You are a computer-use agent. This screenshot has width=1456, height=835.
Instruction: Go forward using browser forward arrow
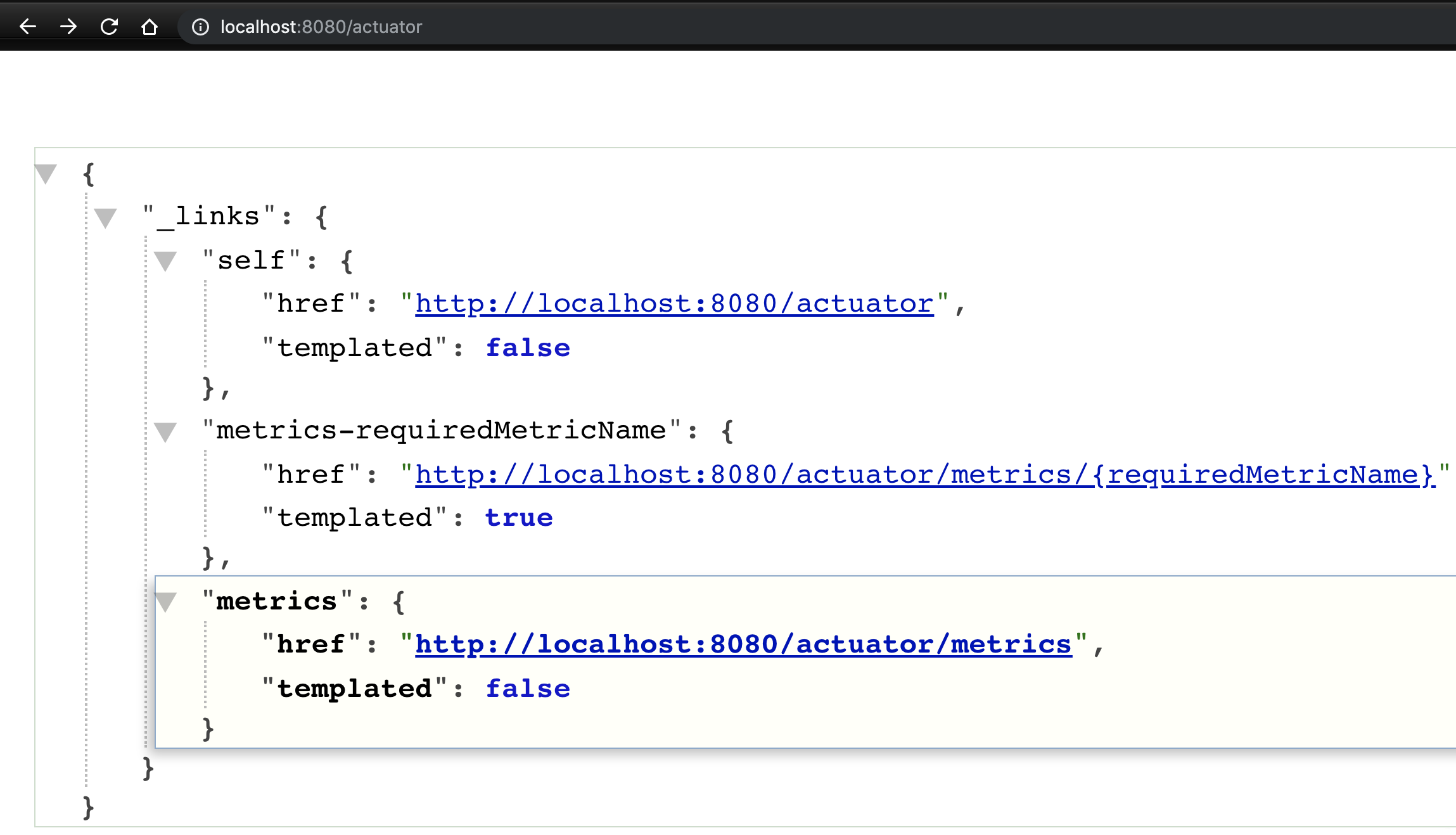point(68,27)
